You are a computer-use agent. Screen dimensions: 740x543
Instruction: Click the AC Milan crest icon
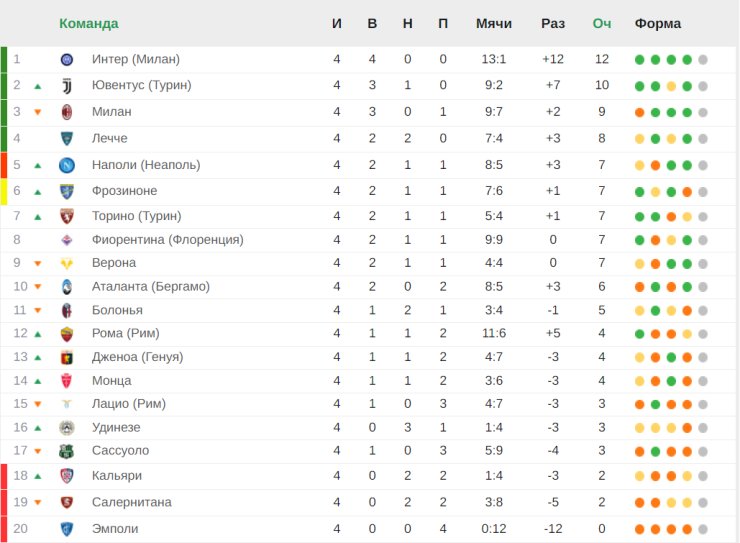point(67,112)
